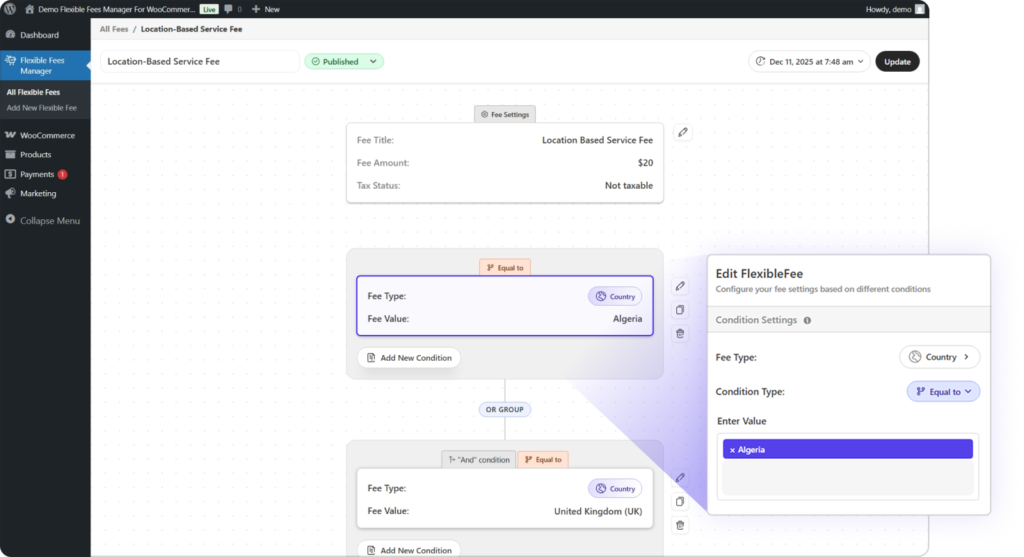Duplicate the United Kingdom condition with copy icon

pyautogui.click(x=680, y=502)
